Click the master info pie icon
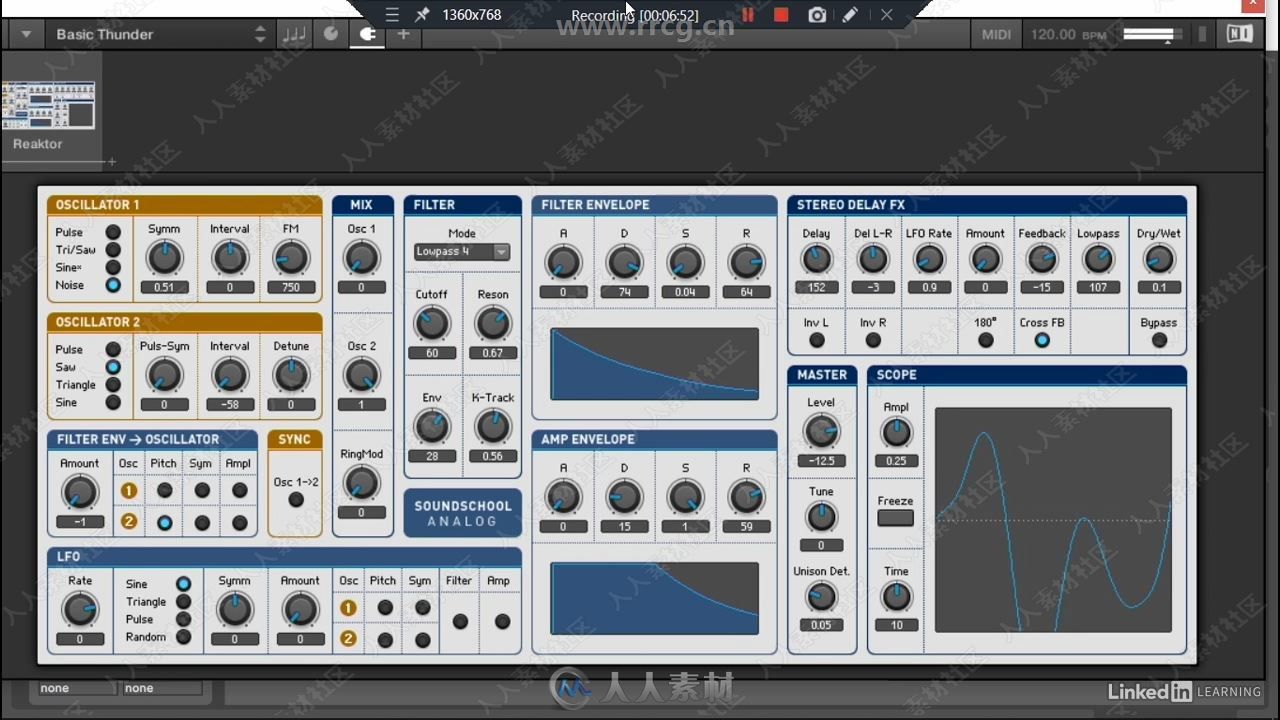 tap(331, 34)
